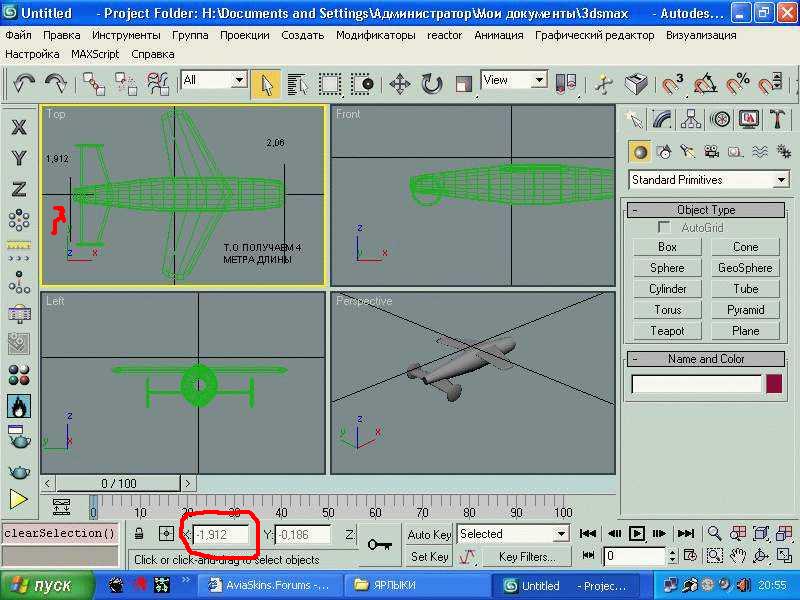Select the Systems gears category icon
The height and width of the screenshot is (600, 800).
783,152
